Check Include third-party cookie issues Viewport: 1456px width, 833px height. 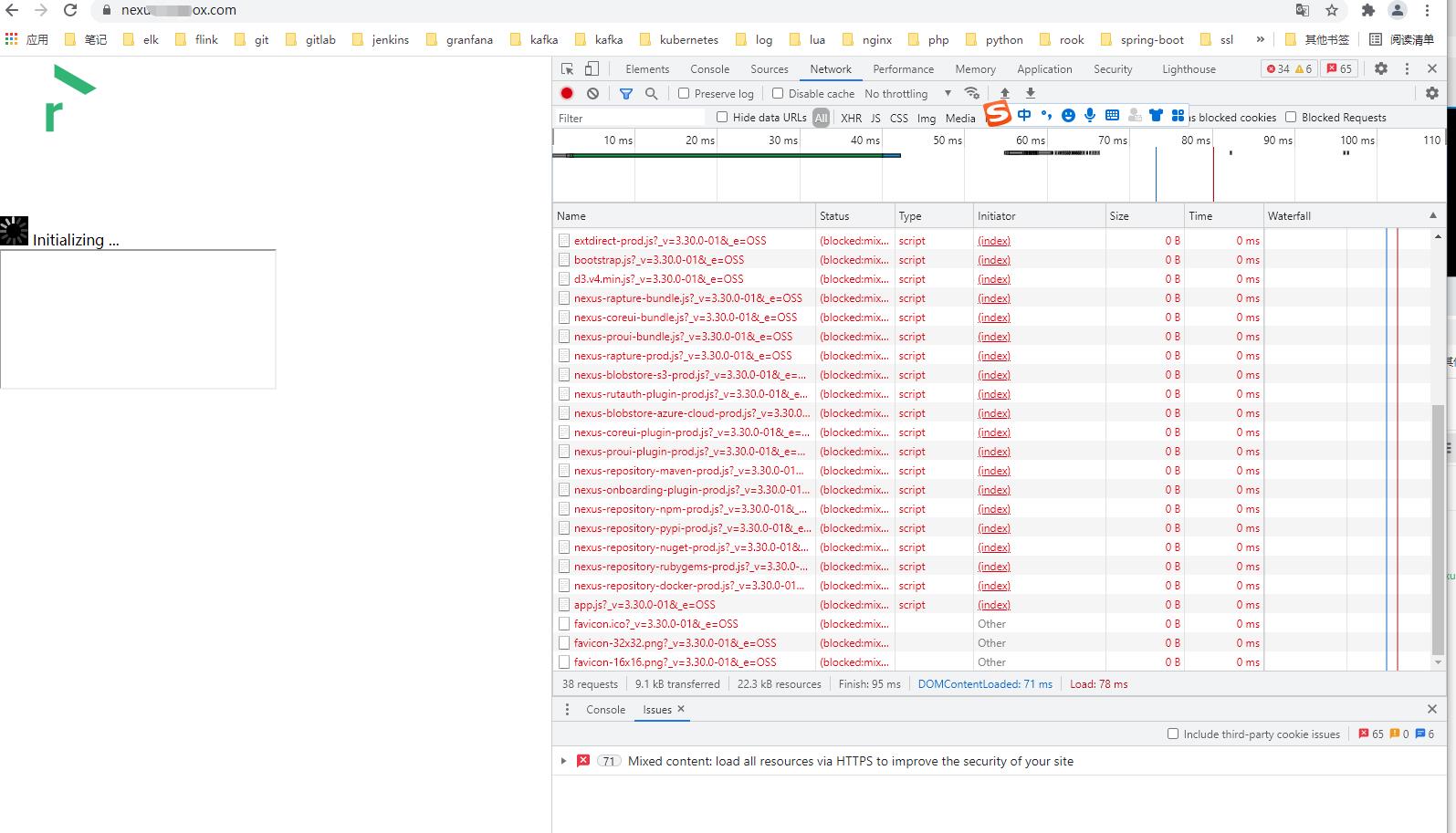[x=1173, y=734]
